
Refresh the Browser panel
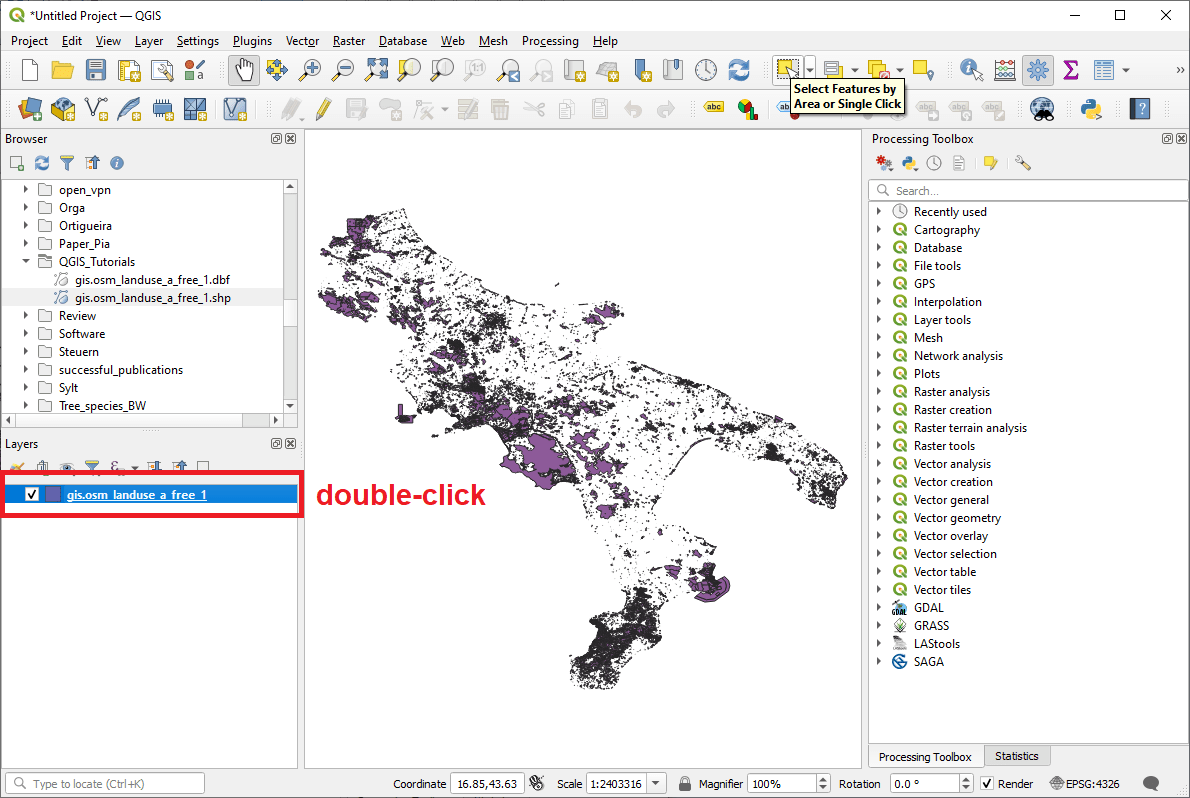42,162
